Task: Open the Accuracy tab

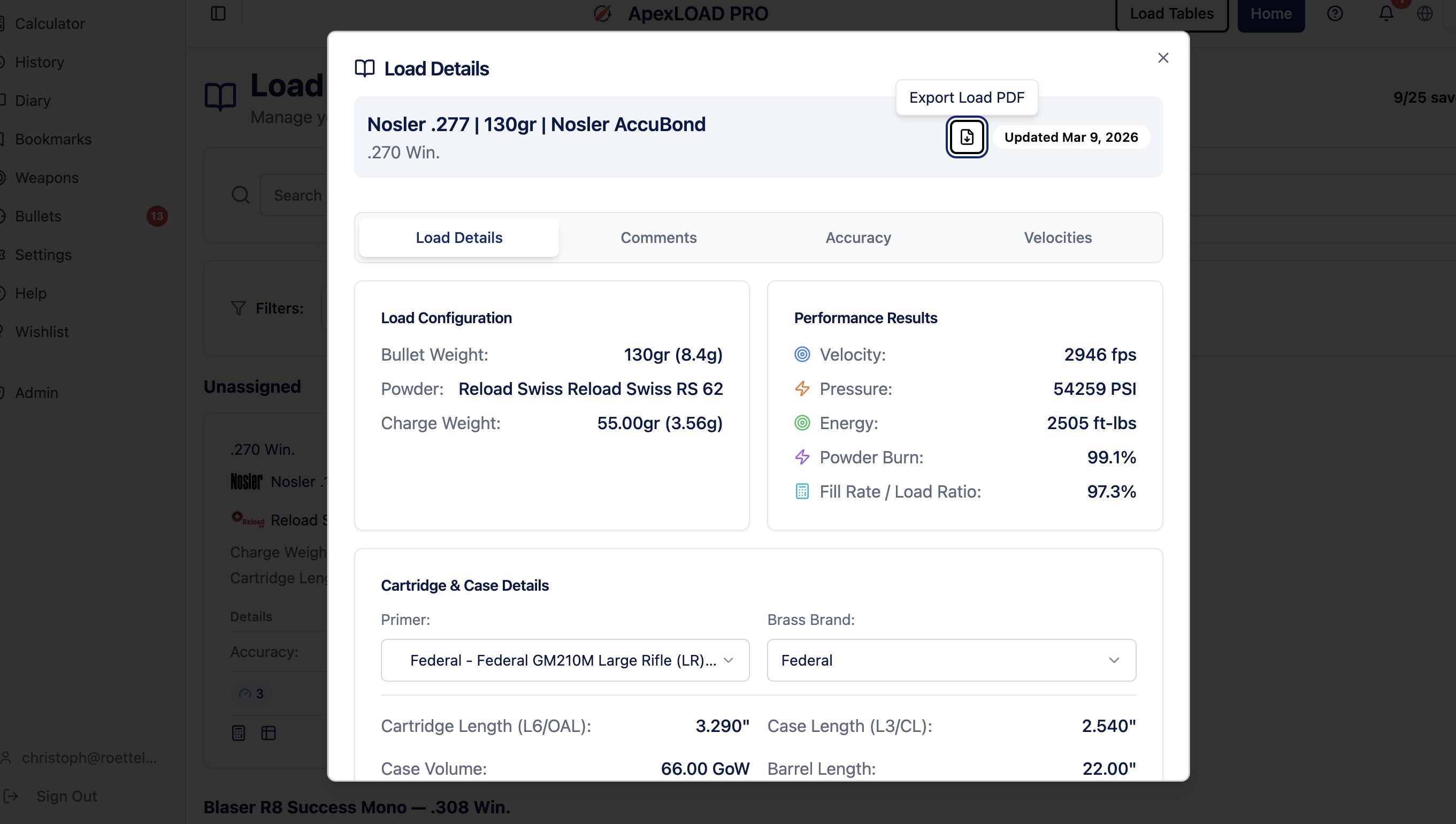Action: (x=858, y=238)
